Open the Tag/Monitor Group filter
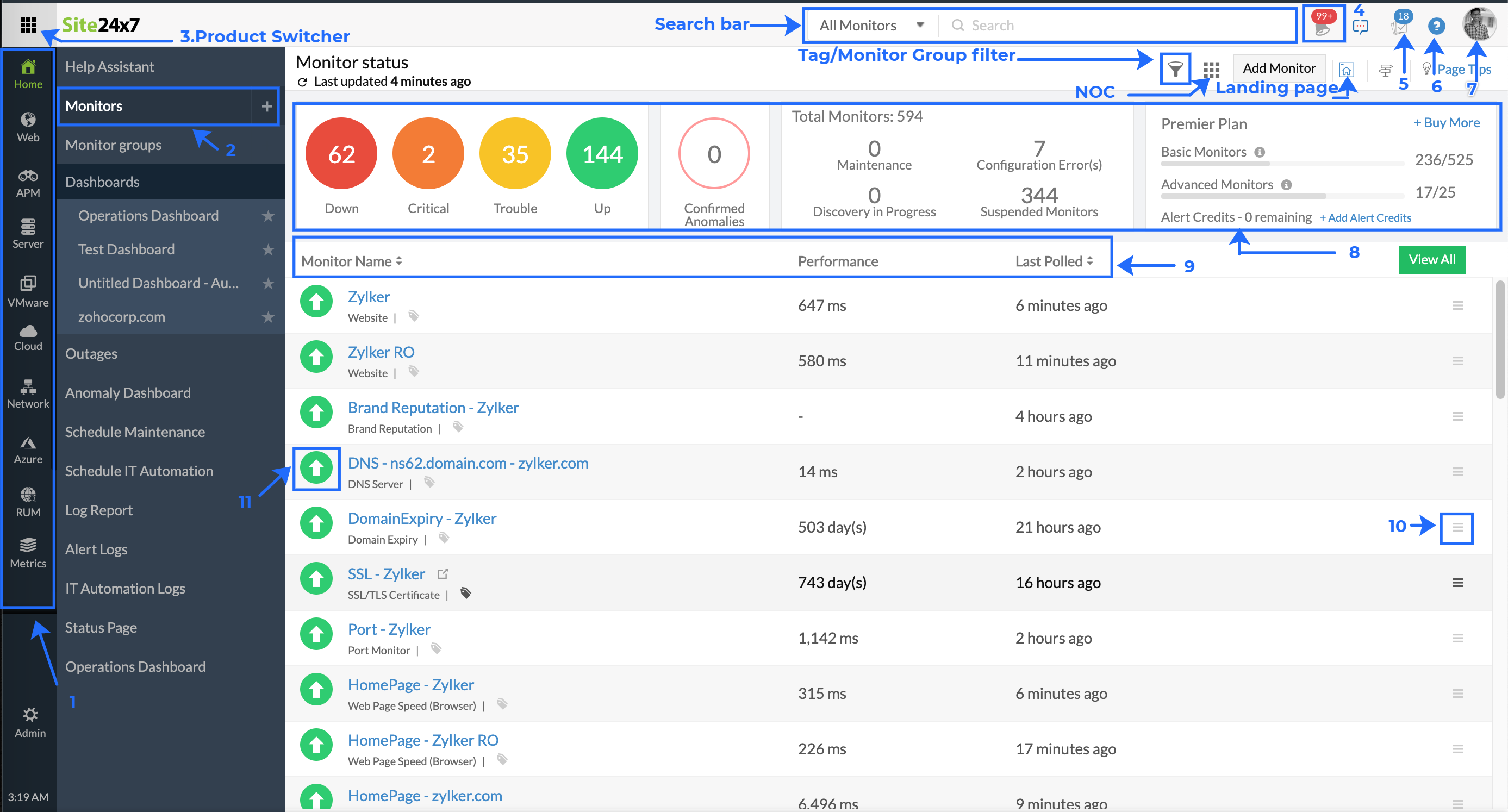 pyautogui.click(x=1175, y=68)
